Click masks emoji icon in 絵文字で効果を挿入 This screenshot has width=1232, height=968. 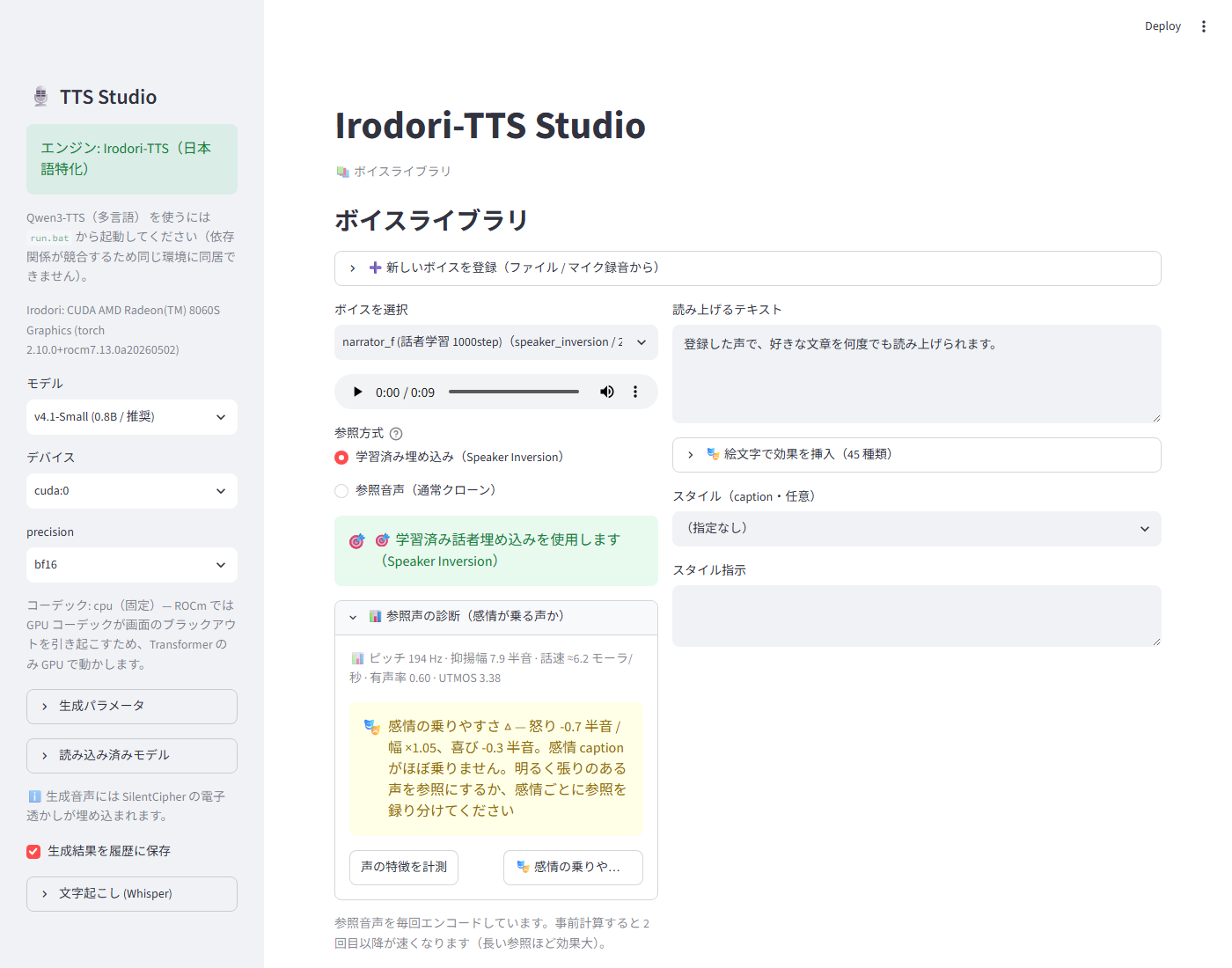[x=714, y=454]
